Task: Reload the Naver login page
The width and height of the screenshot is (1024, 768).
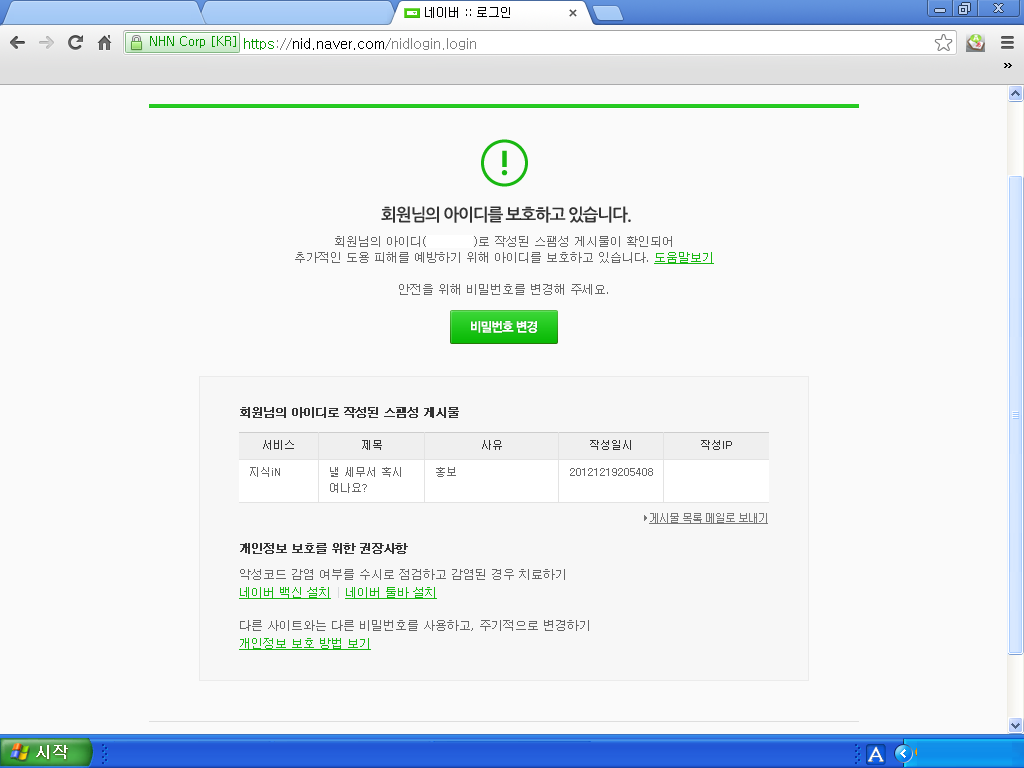Action: (75, 43)
